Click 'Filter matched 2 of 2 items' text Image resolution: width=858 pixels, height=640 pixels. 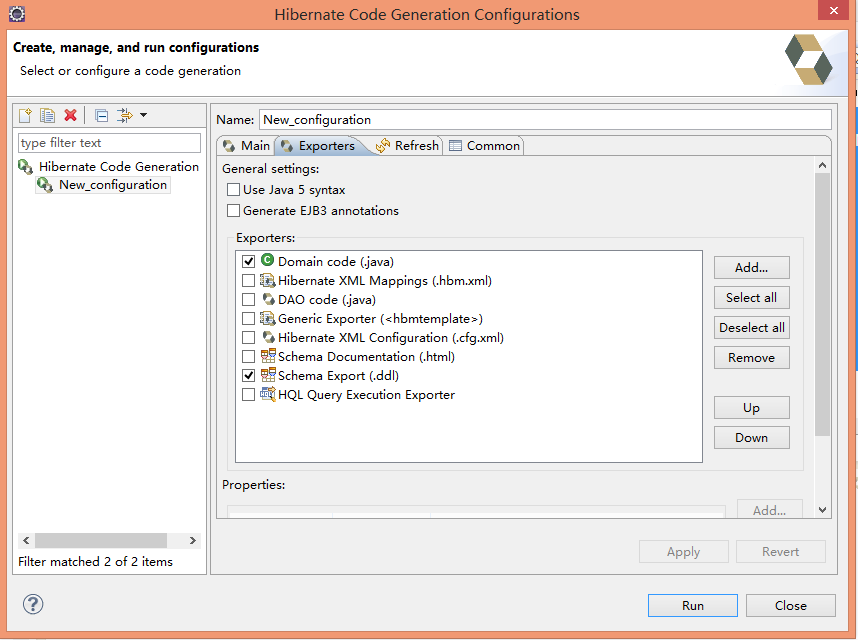click(95, 562)
